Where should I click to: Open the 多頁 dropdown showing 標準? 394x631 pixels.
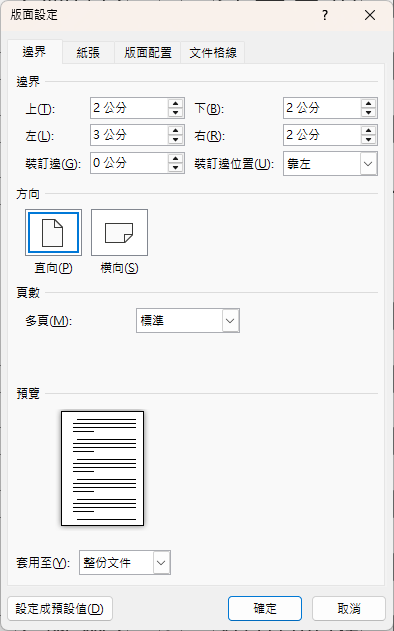click(x=188, y=321)
